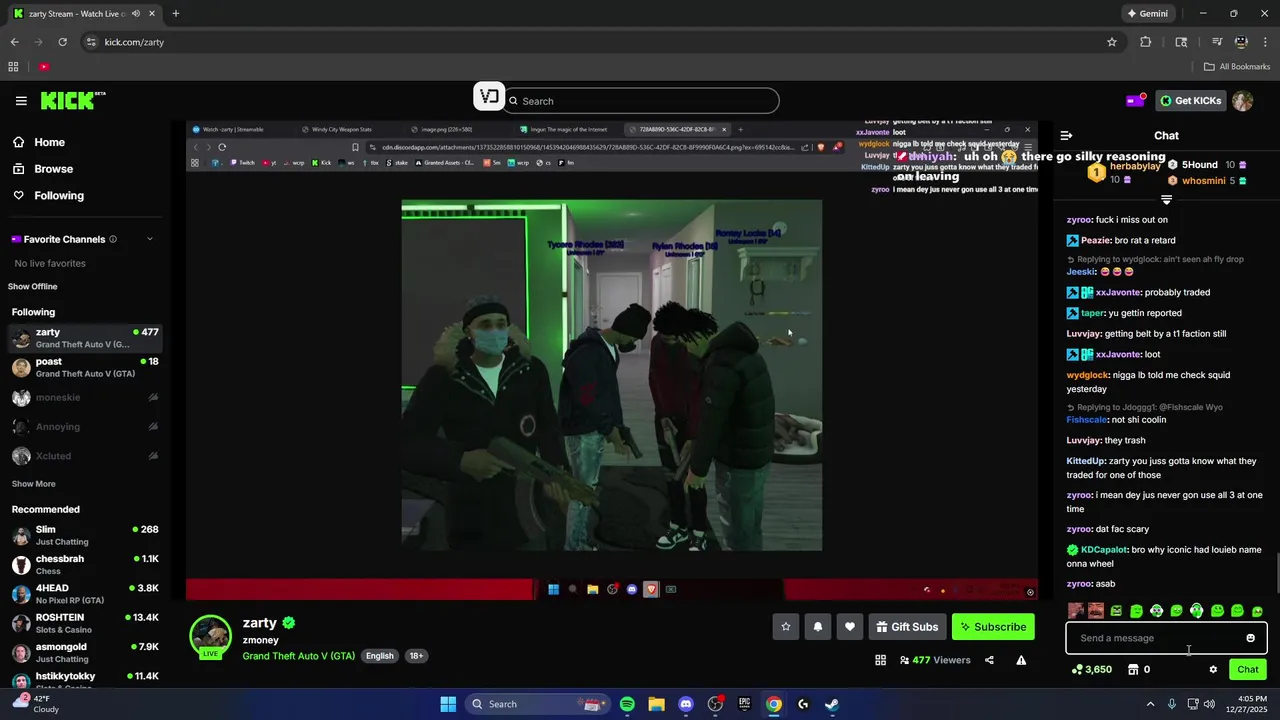Viewport: 1280px width, 720px height.
Task: Open All Bookmarks folder
Action: coord(1237,67)
